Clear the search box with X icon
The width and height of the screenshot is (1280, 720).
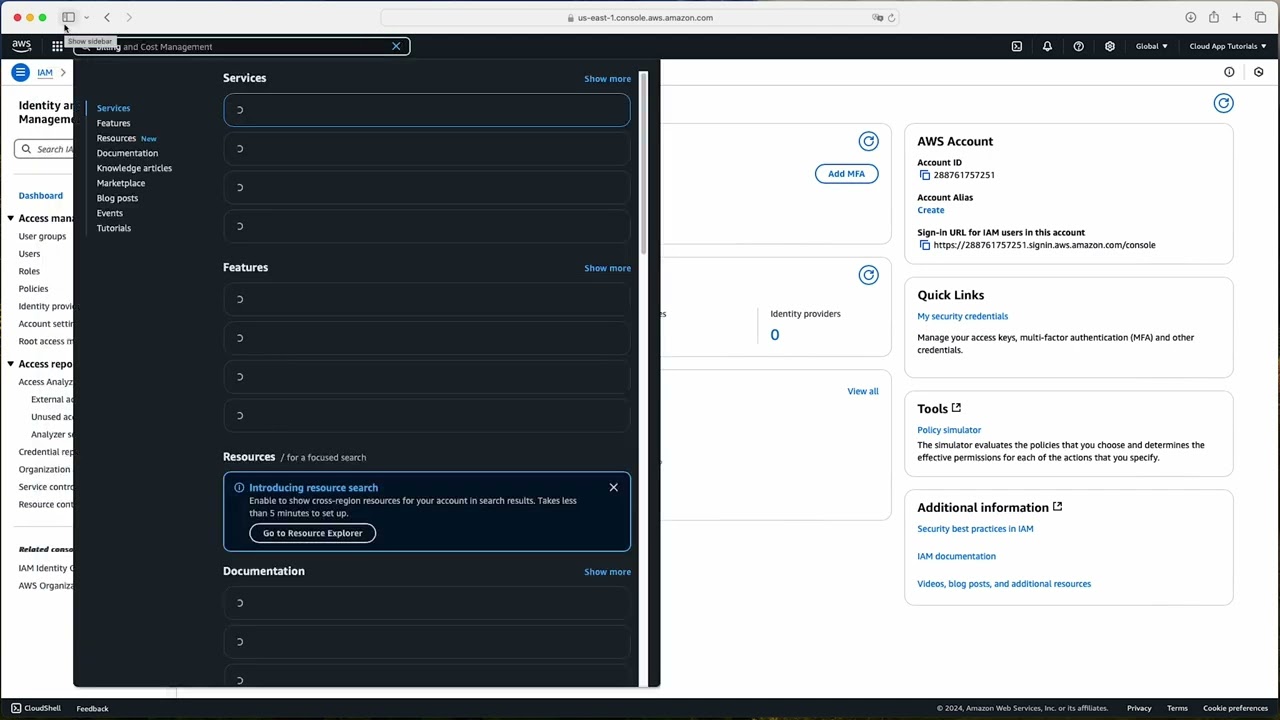[x=396, y=46]
